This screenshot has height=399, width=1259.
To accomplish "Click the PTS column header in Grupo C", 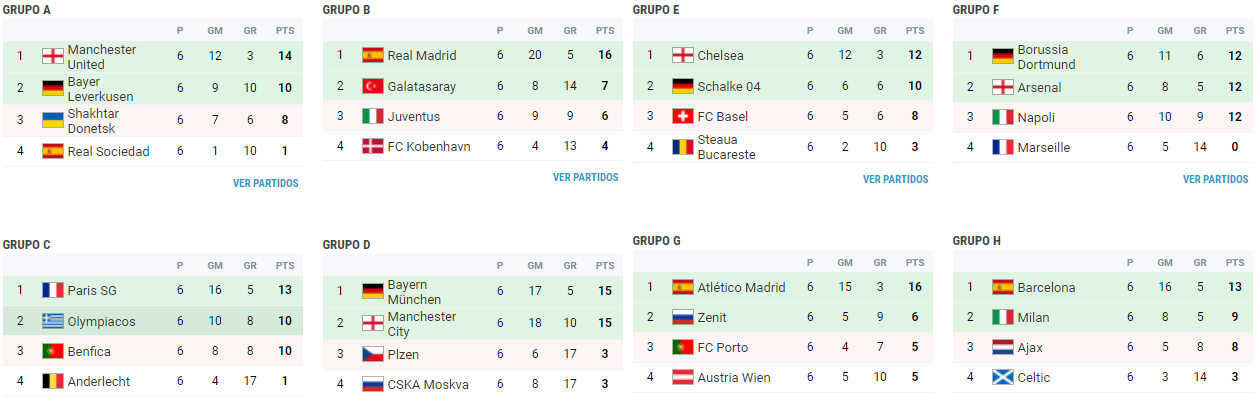I will tap(285, 266).
